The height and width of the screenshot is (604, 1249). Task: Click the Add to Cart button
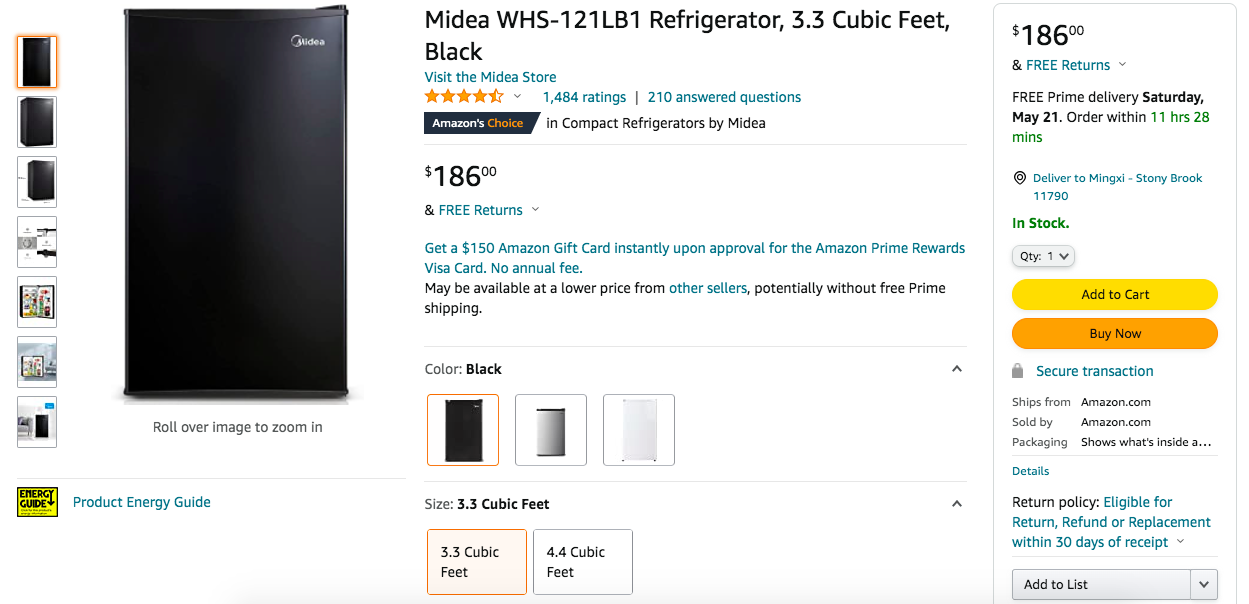point(1115,294)
